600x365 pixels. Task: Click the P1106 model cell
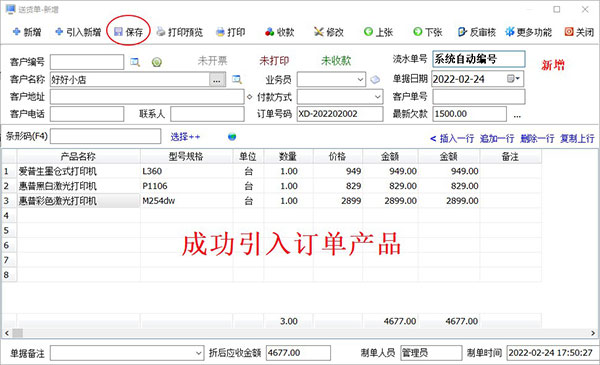pyautogui.click(x=186, y=186)
